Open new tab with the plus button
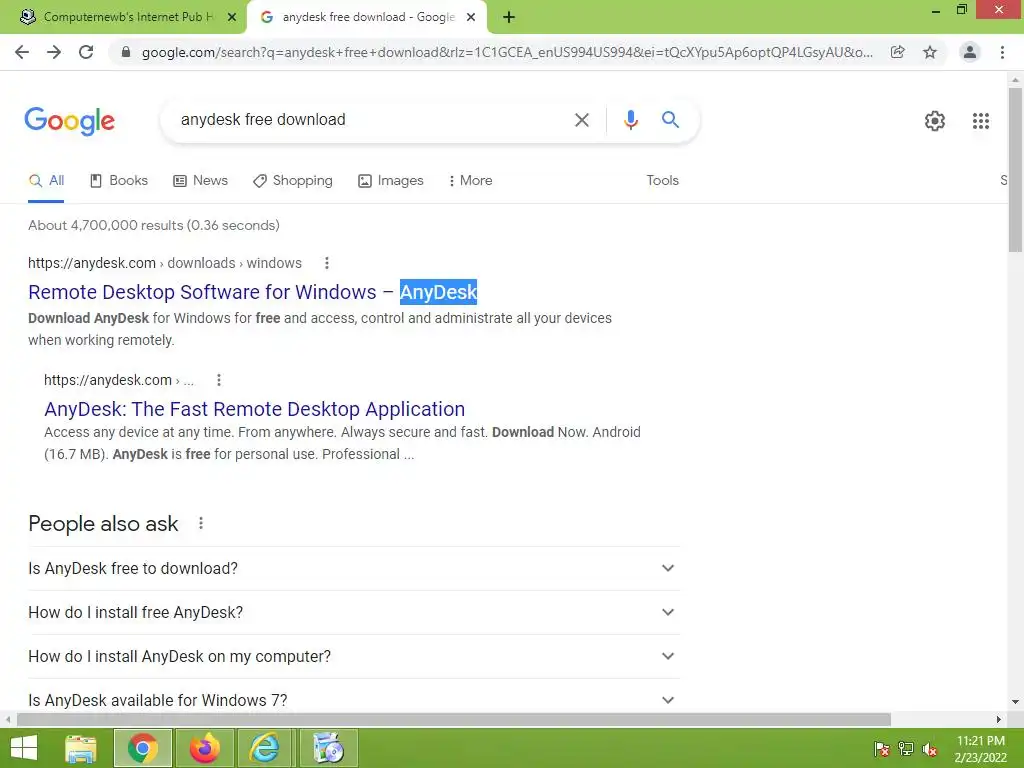Image resolution: width=1024 pixels, height=768 pixels. coord(509,18)
